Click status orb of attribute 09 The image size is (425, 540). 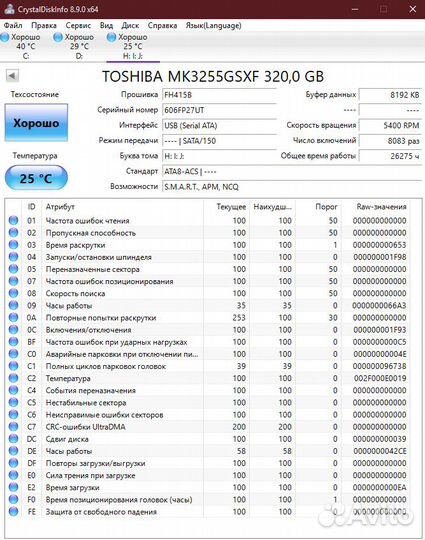(13, 305)
